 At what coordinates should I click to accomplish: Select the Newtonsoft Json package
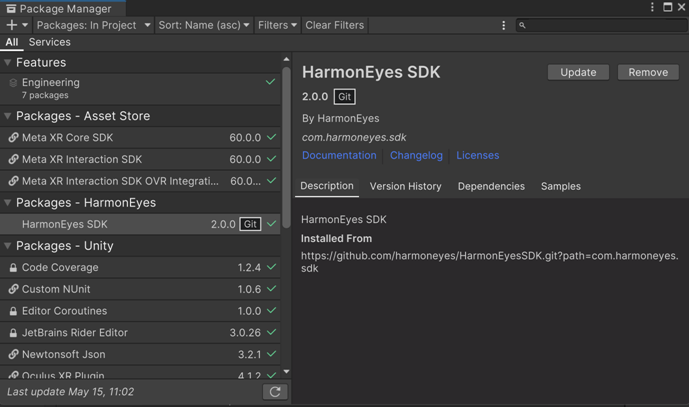point(140,354)
